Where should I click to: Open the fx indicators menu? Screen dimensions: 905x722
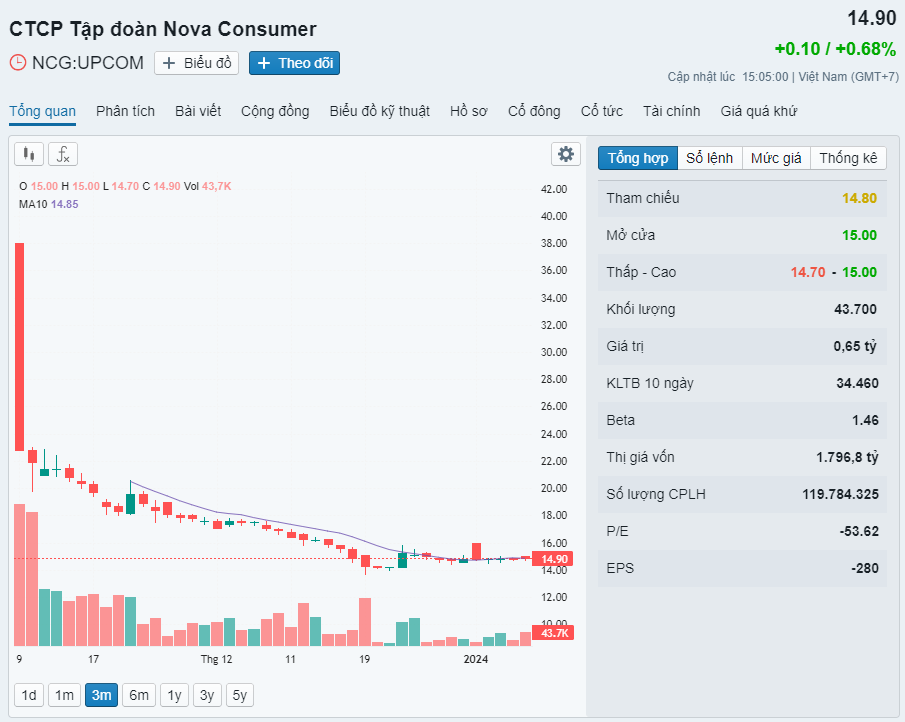tap(63, 154)
